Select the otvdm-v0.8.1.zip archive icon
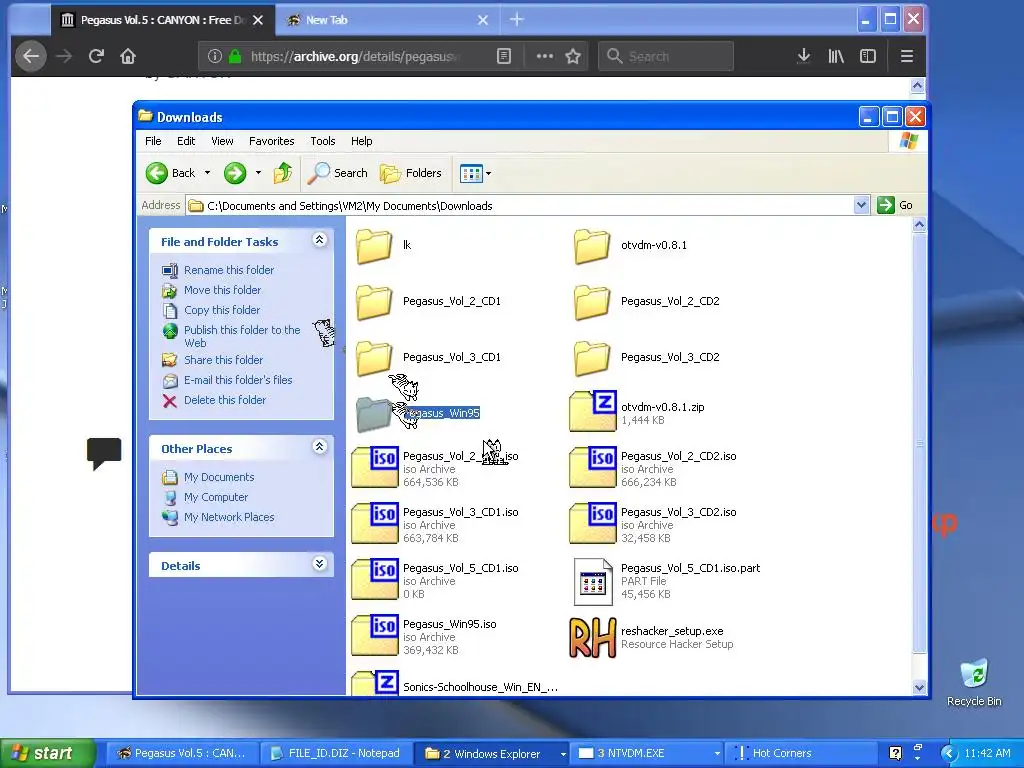1024x768 pixels. (x=592, y=411)
